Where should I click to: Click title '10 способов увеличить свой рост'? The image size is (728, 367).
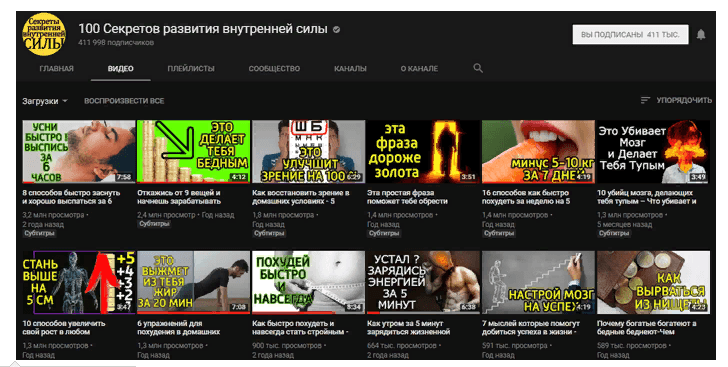tap(64, 328)
